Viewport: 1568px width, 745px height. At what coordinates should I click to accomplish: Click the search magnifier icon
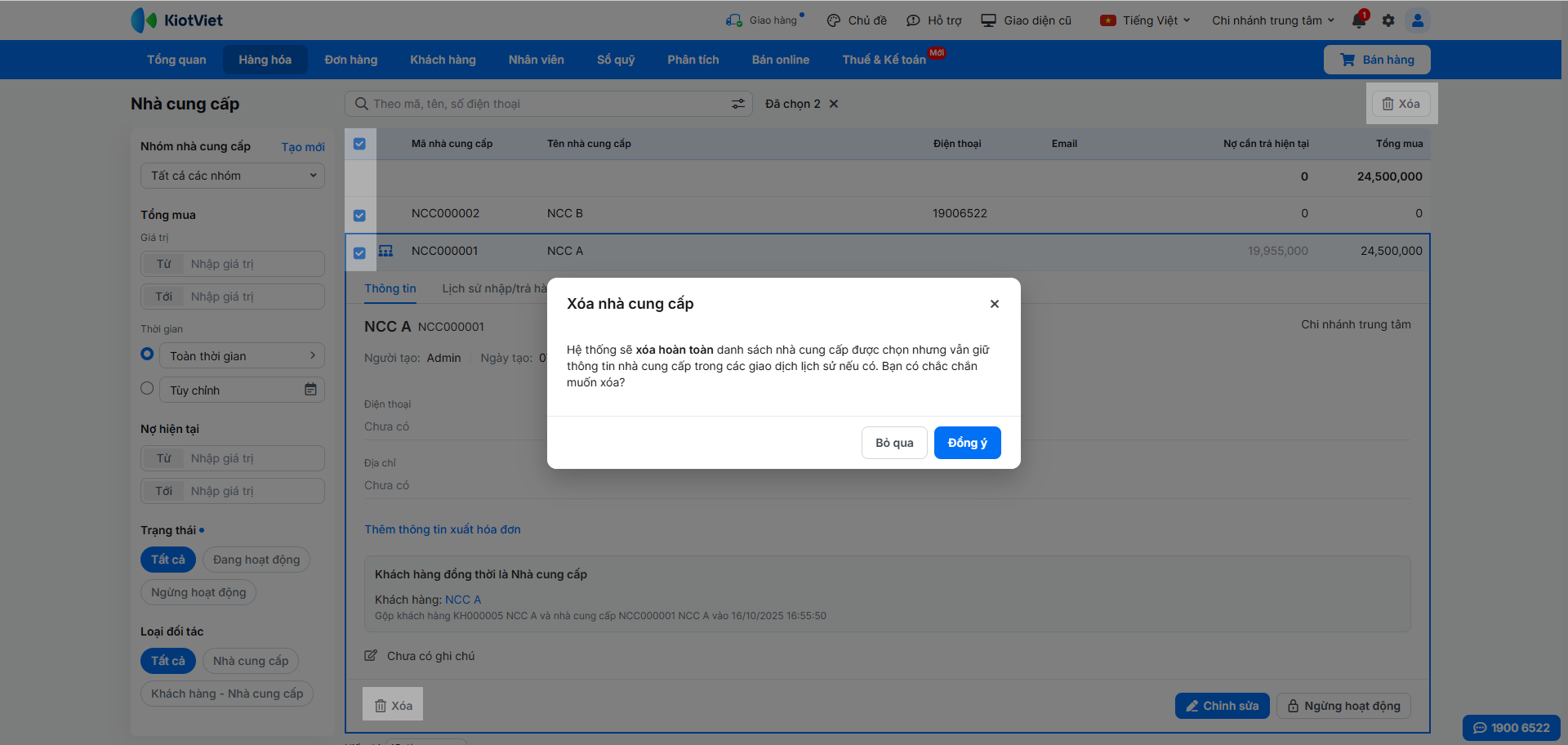[361, 104]
